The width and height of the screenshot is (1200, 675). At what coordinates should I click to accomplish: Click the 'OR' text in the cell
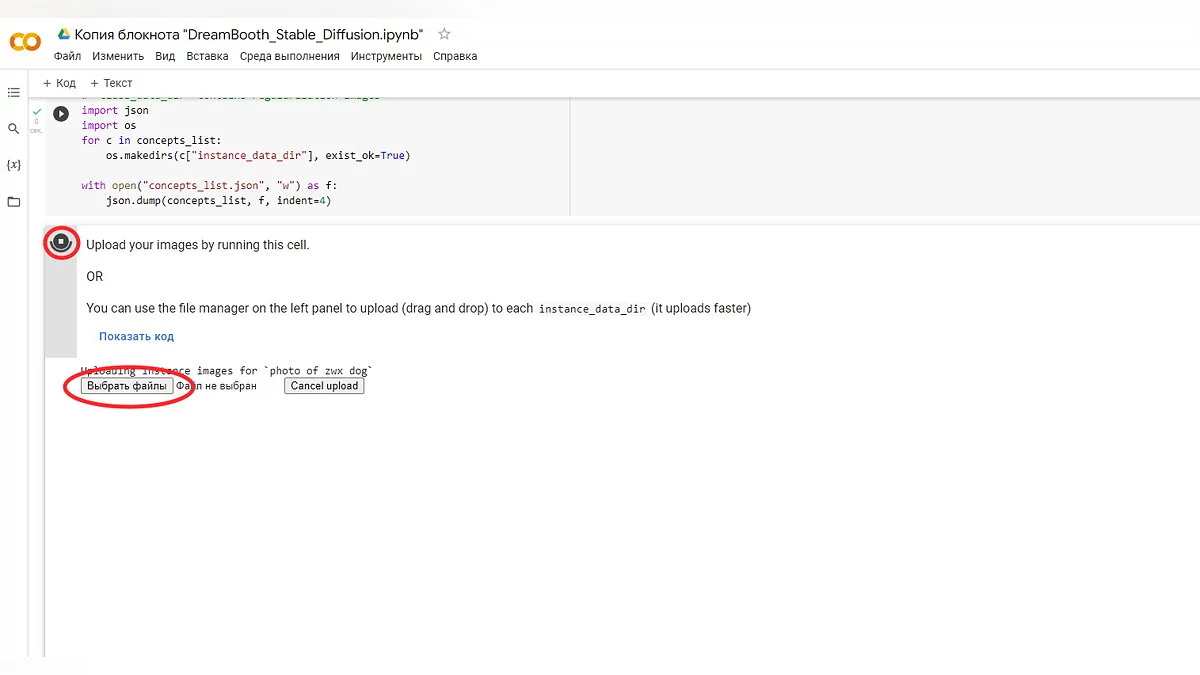point(94,277)
